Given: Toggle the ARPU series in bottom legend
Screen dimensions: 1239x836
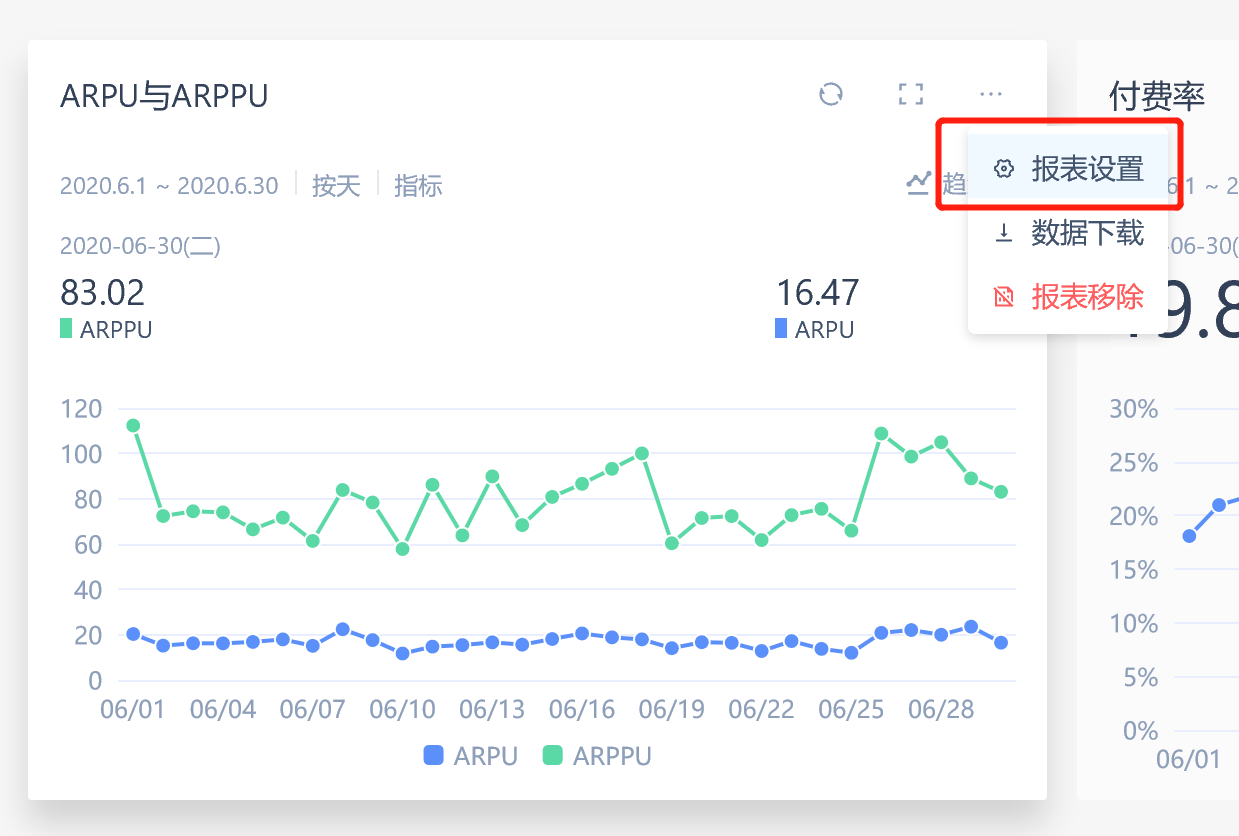Looking at the screenshot, I should pos(471,756).
